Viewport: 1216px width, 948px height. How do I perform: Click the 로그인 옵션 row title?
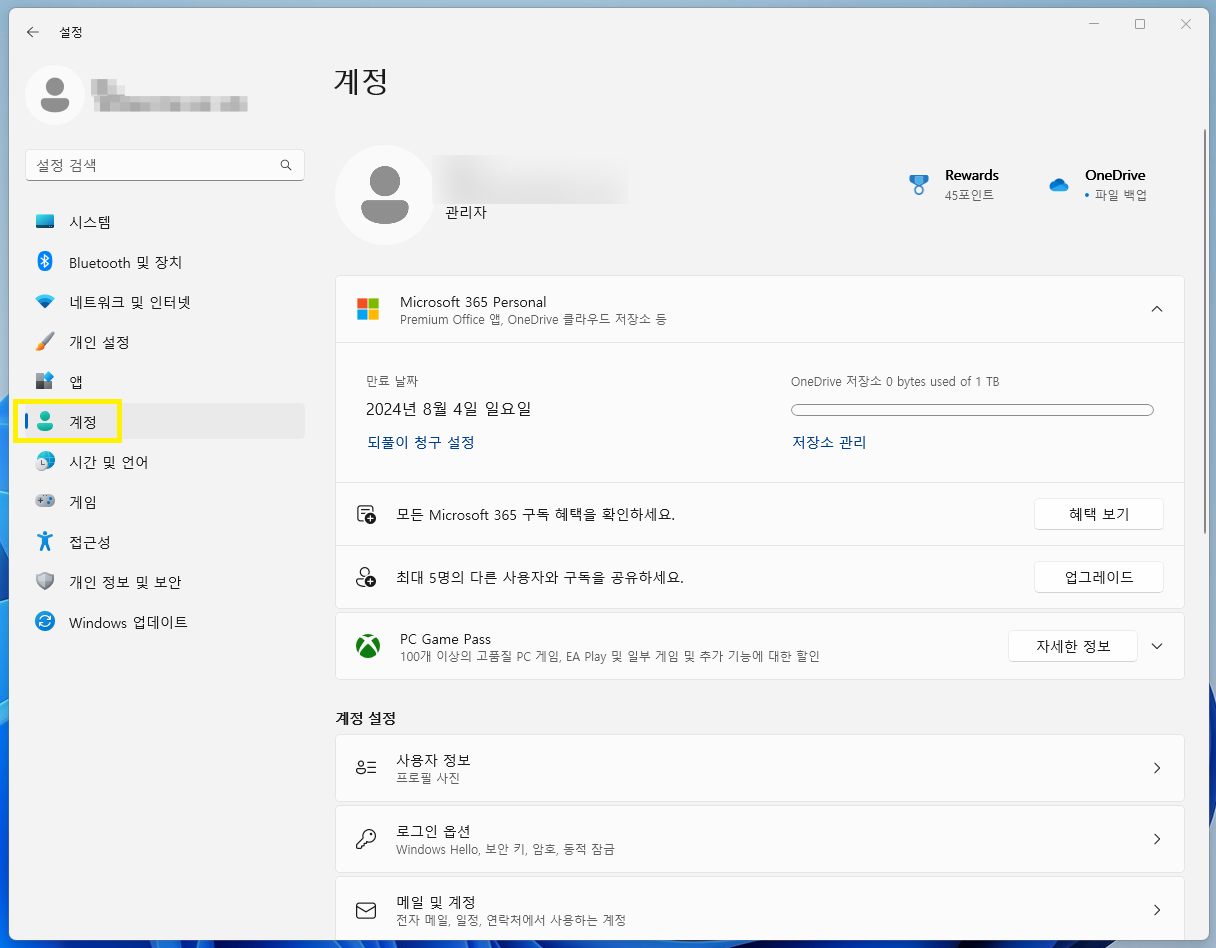(433, 831)
